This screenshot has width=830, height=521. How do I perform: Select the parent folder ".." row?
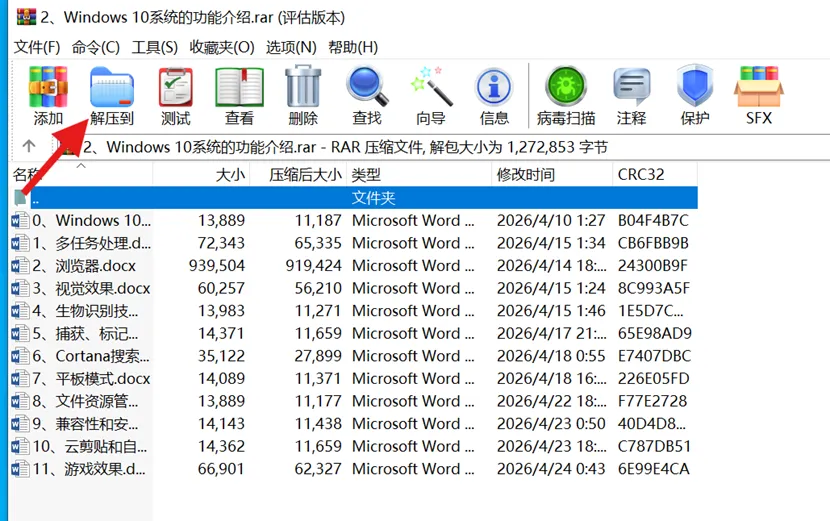354,197
